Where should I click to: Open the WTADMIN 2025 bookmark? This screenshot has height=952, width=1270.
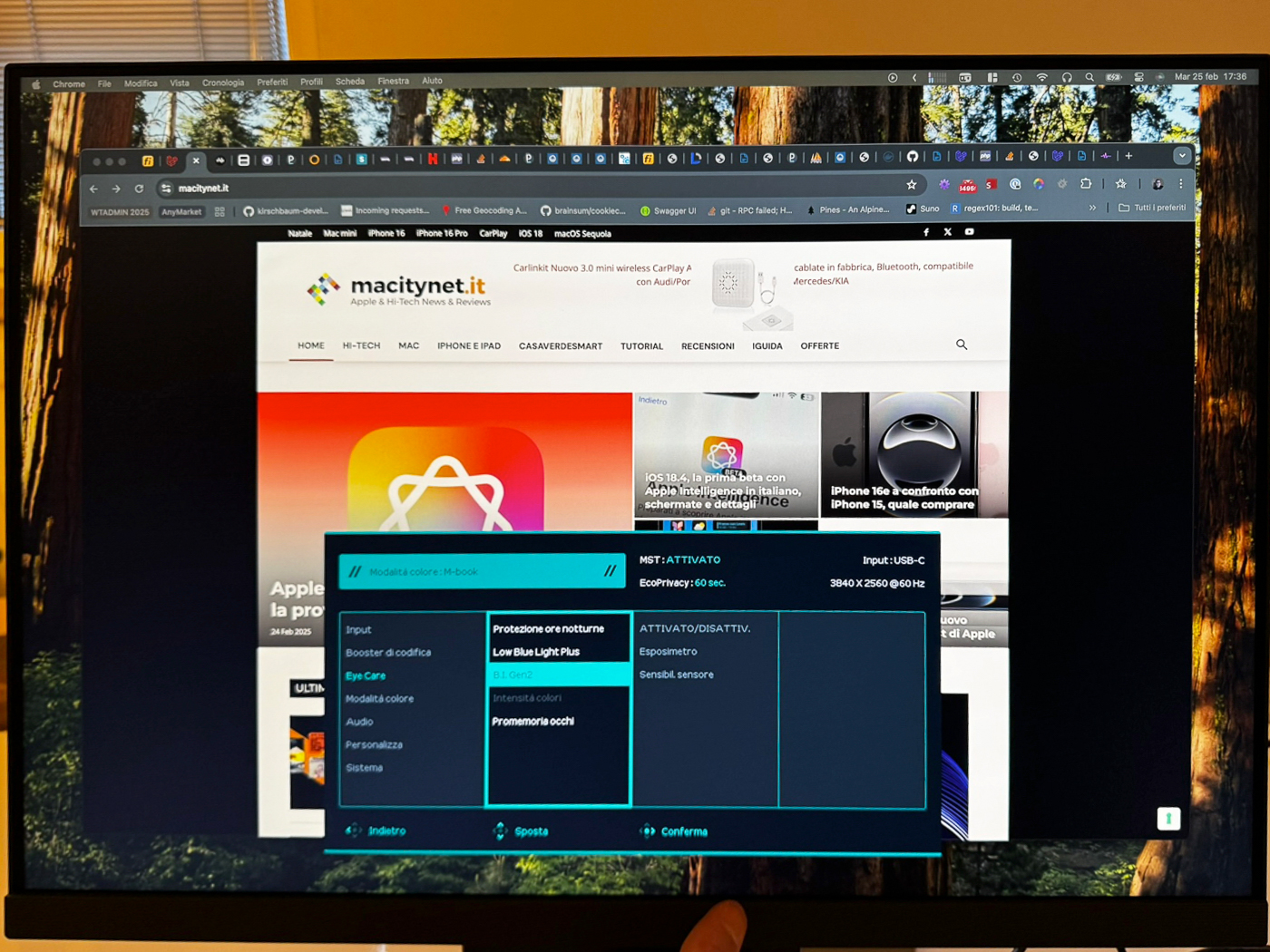(120, 212)
